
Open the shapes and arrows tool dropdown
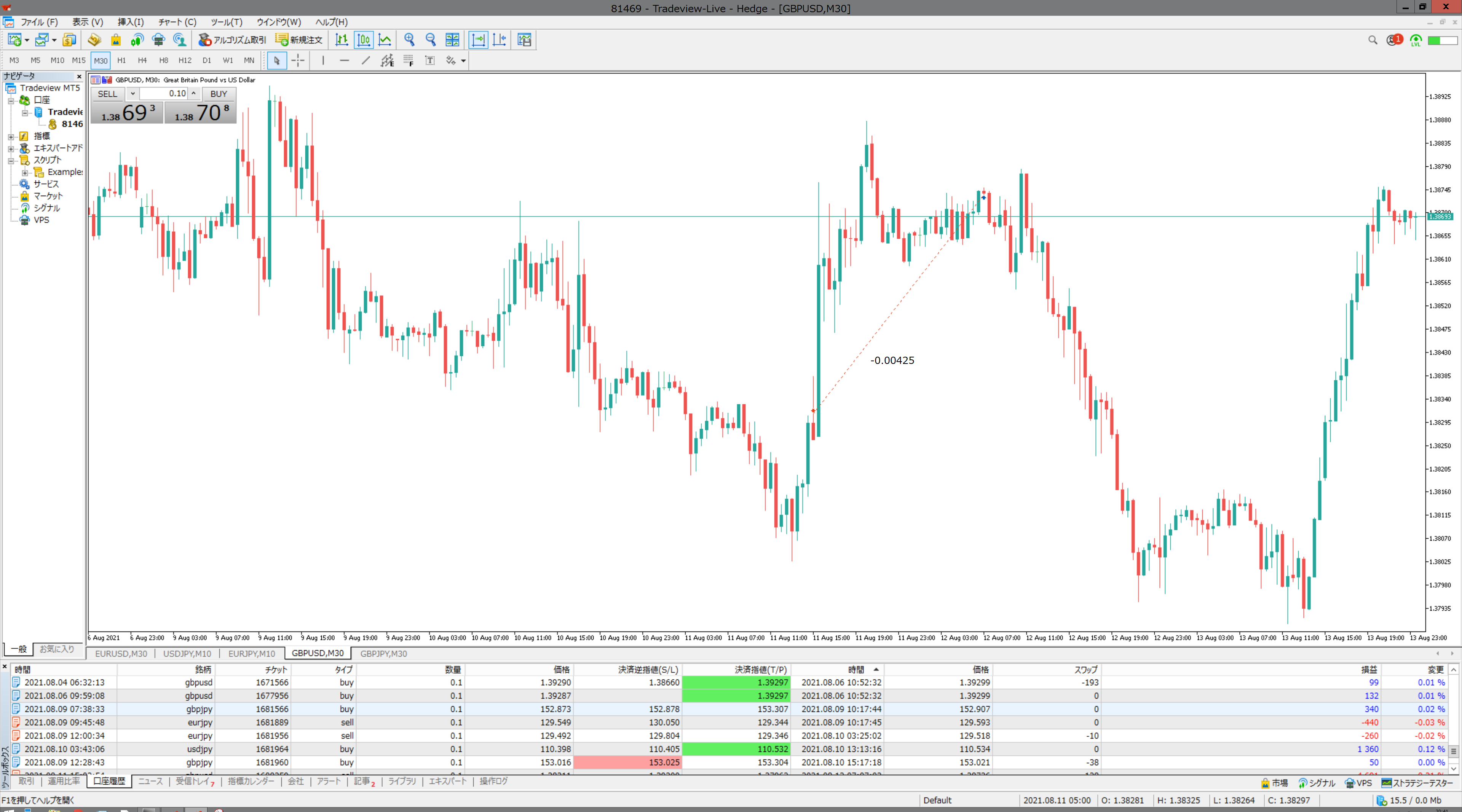coord(463,61)
